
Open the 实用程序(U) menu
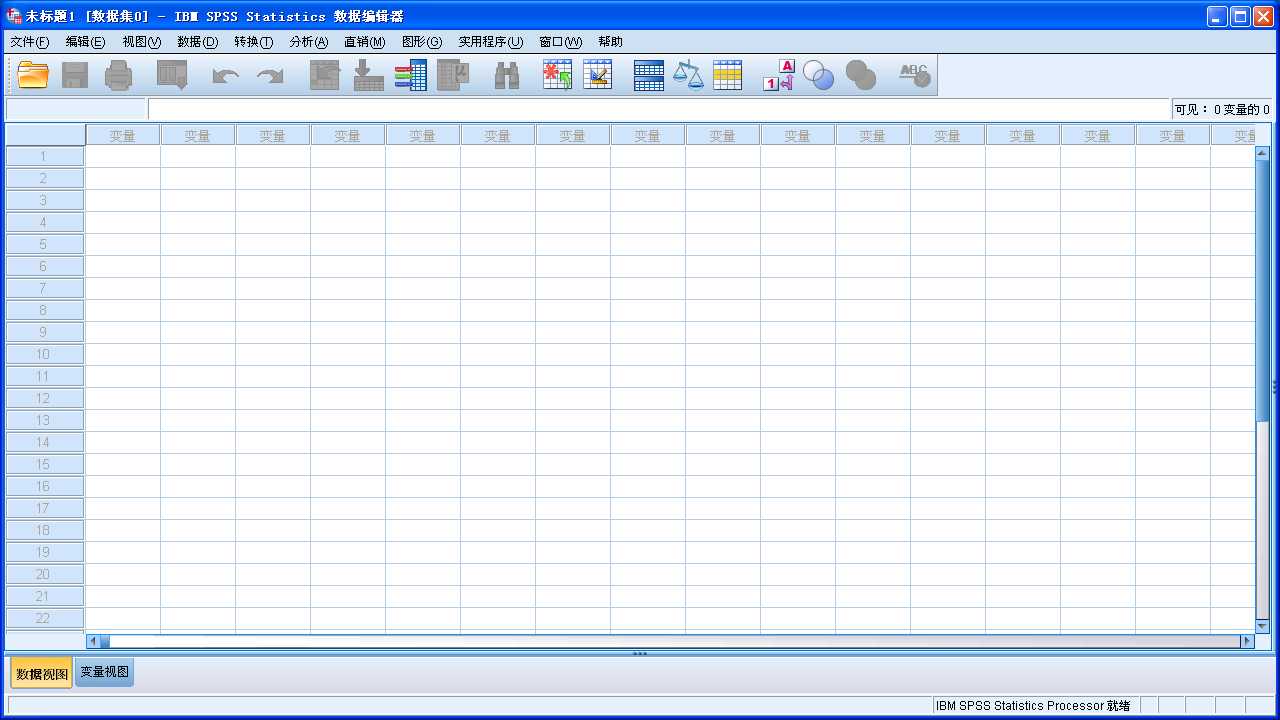490,42
